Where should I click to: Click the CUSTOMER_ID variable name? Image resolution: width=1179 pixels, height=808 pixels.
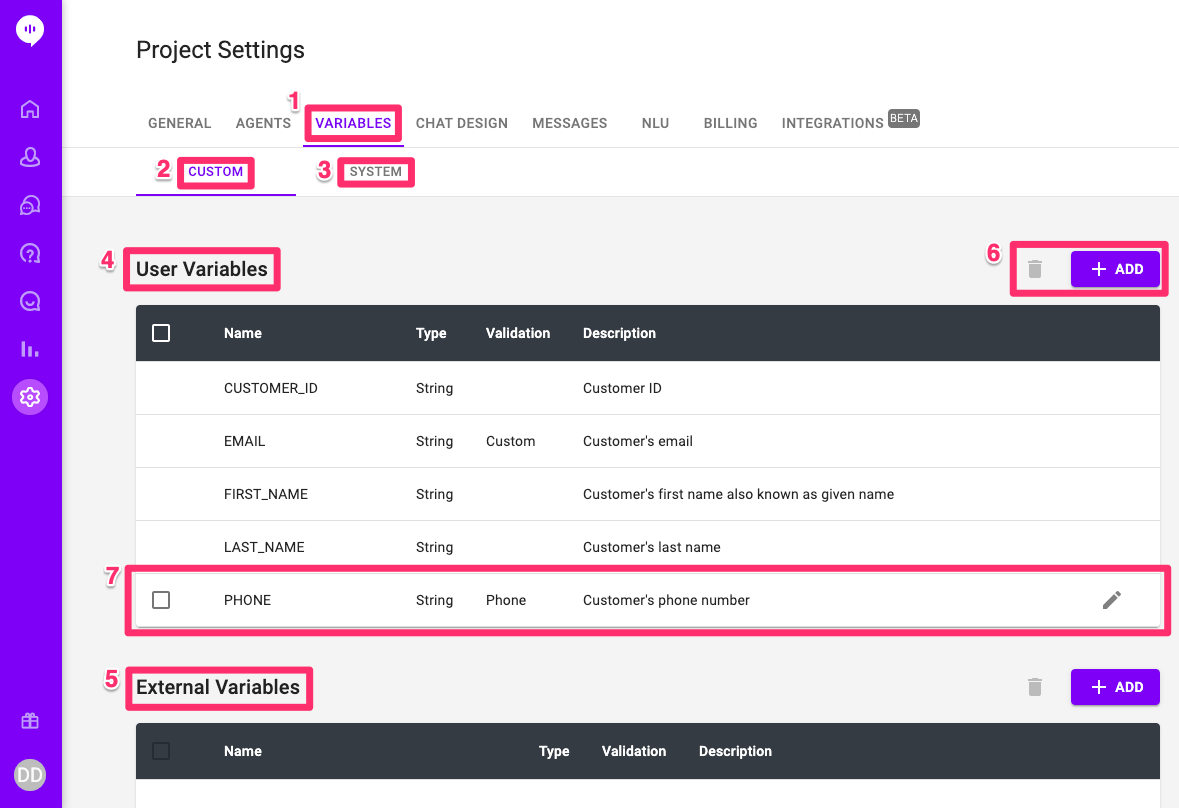click(x=271, y=388)
